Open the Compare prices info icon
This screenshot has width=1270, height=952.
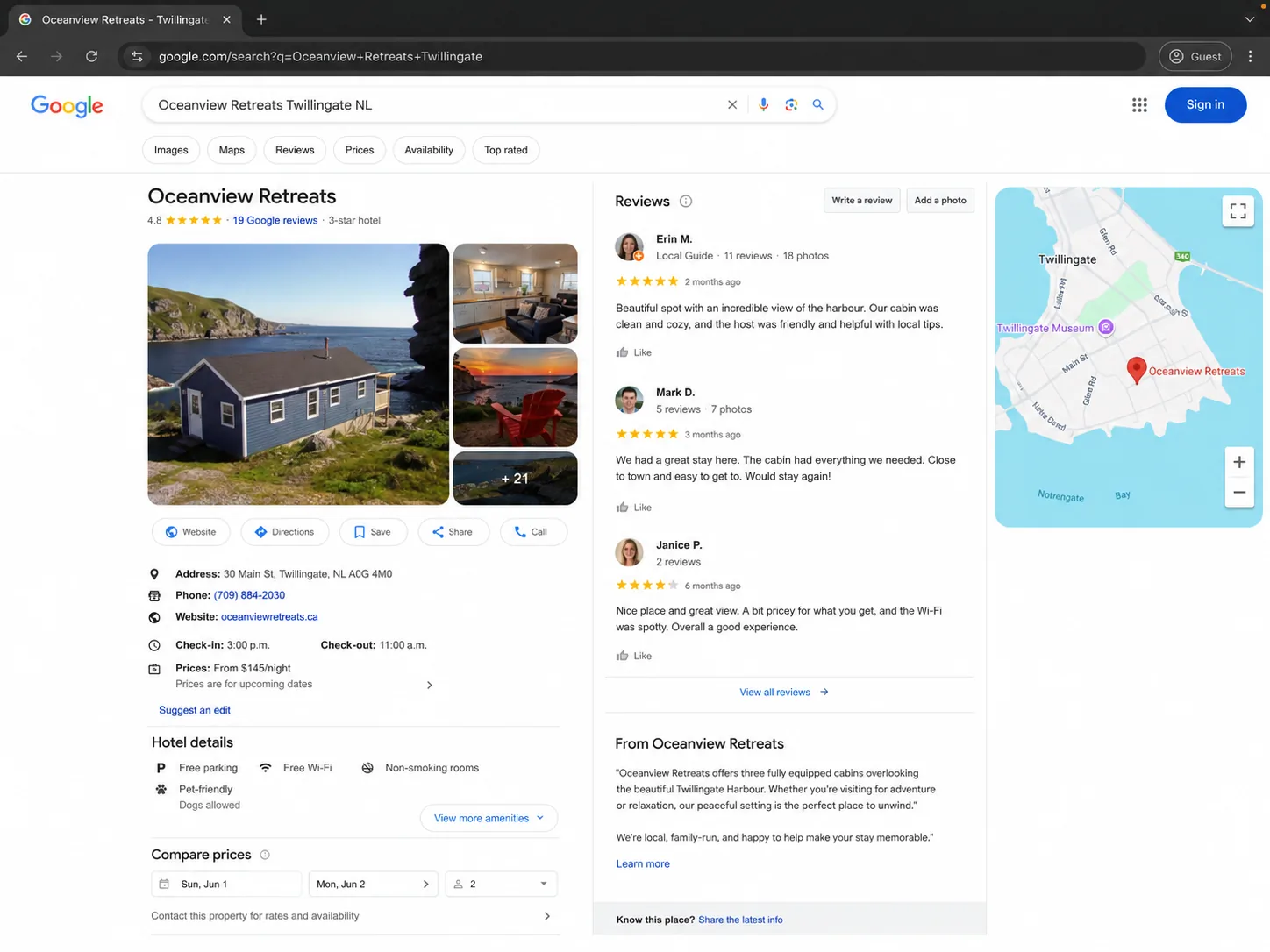click(265, 855)
